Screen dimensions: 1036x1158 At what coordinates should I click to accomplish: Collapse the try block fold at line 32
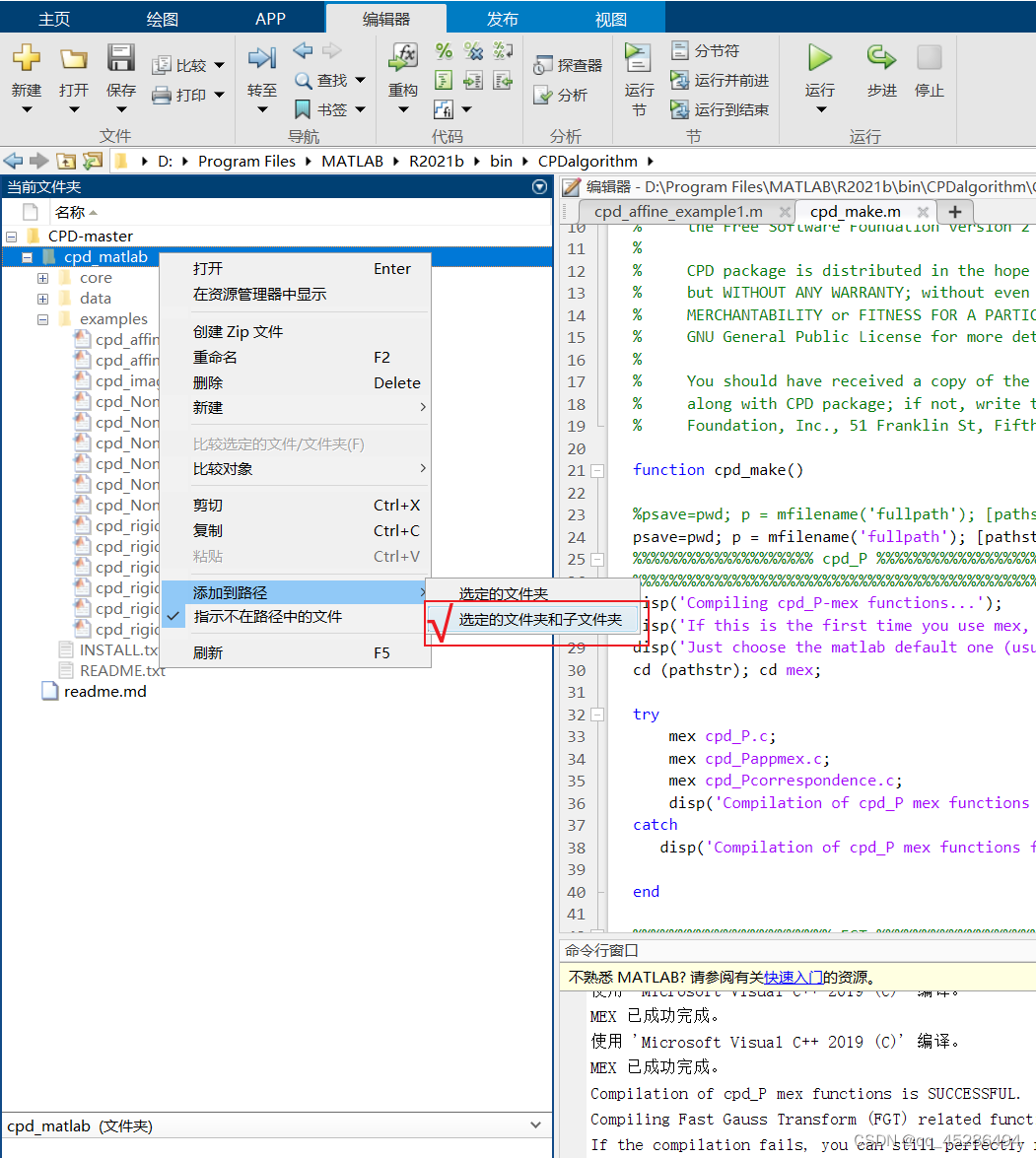tap(599, 715)
